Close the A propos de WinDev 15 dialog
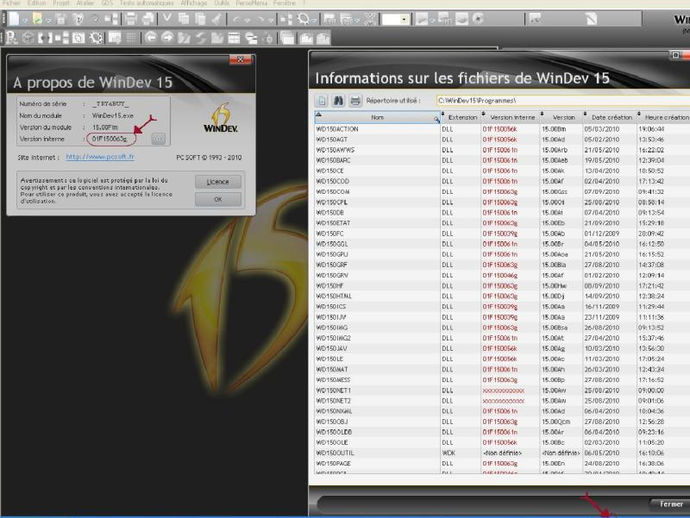 point(240,59)
